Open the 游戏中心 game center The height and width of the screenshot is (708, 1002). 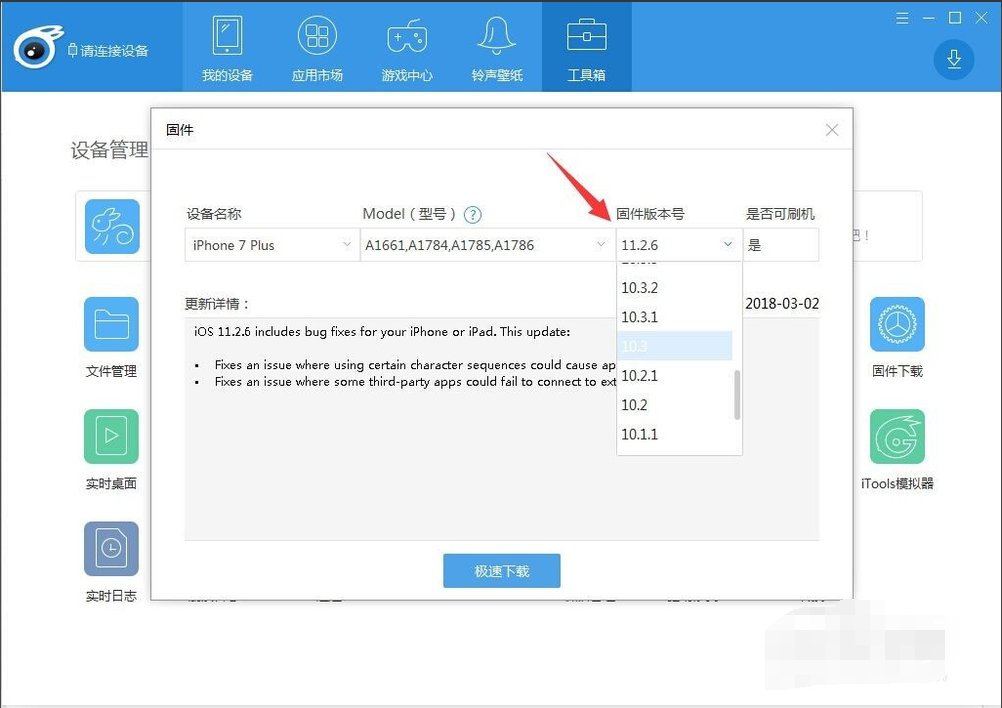click(406, 46)
